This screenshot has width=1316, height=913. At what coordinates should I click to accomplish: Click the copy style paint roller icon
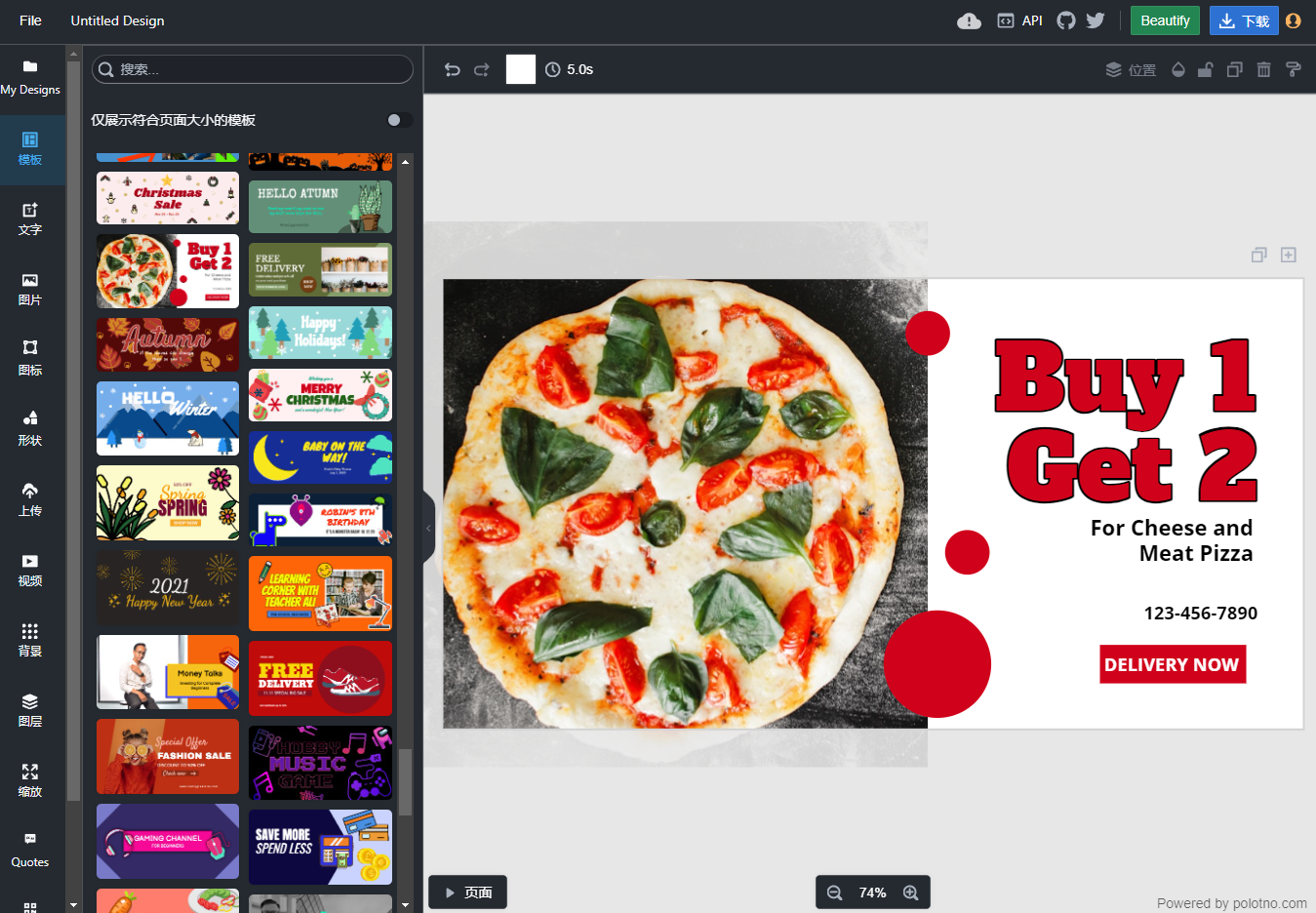pos(1294,69)
